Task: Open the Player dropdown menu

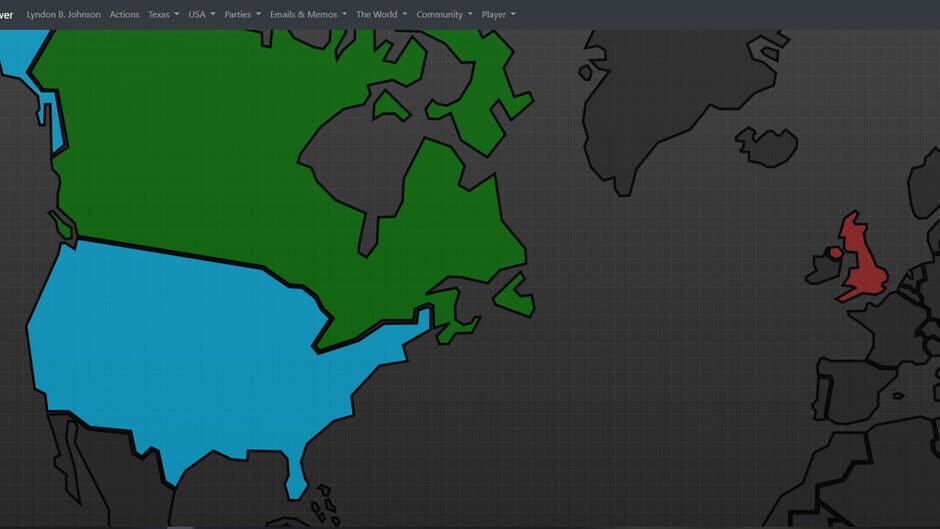Action: click(x=498, y=14)
